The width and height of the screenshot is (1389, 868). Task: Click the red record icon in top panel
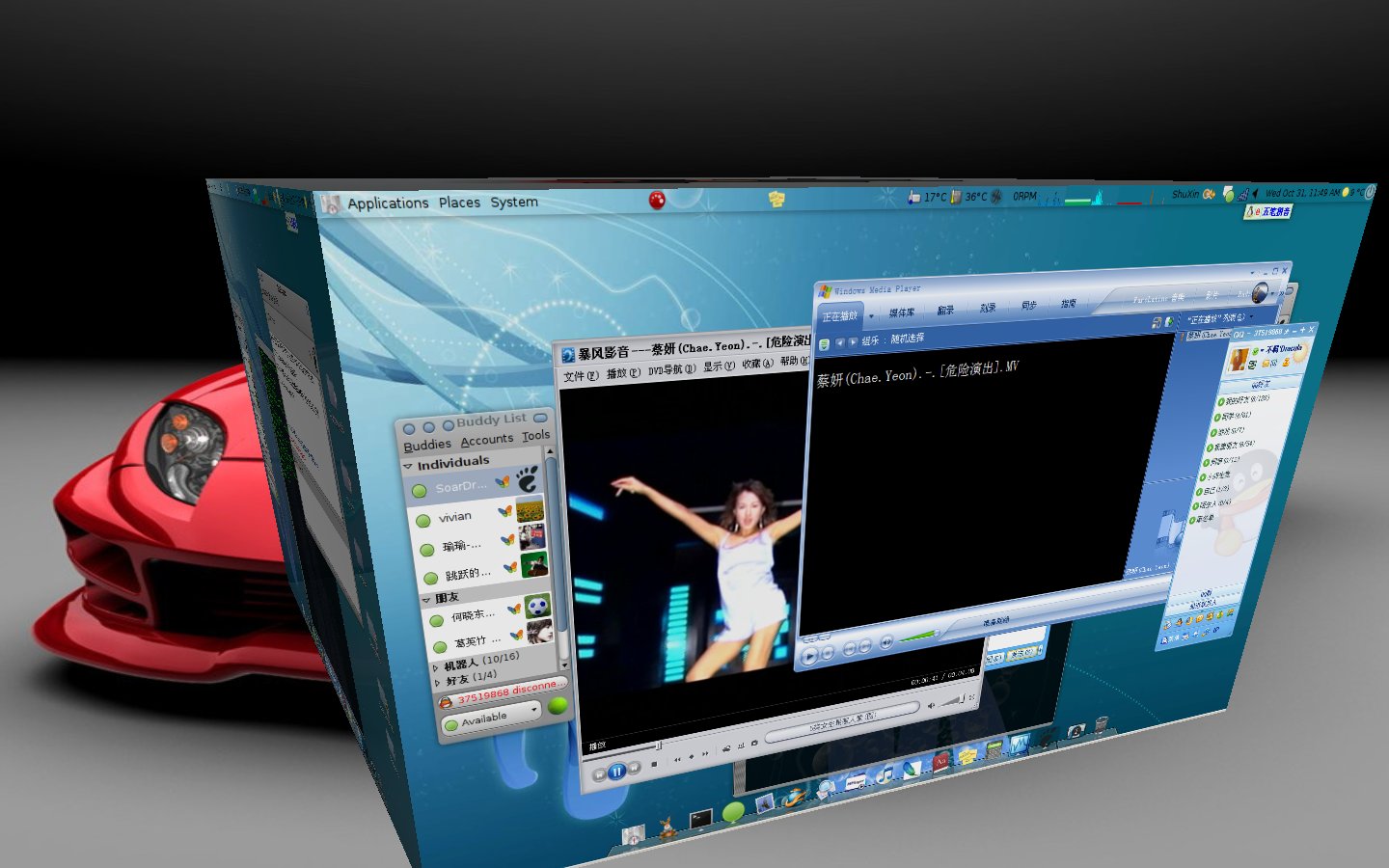658,200
